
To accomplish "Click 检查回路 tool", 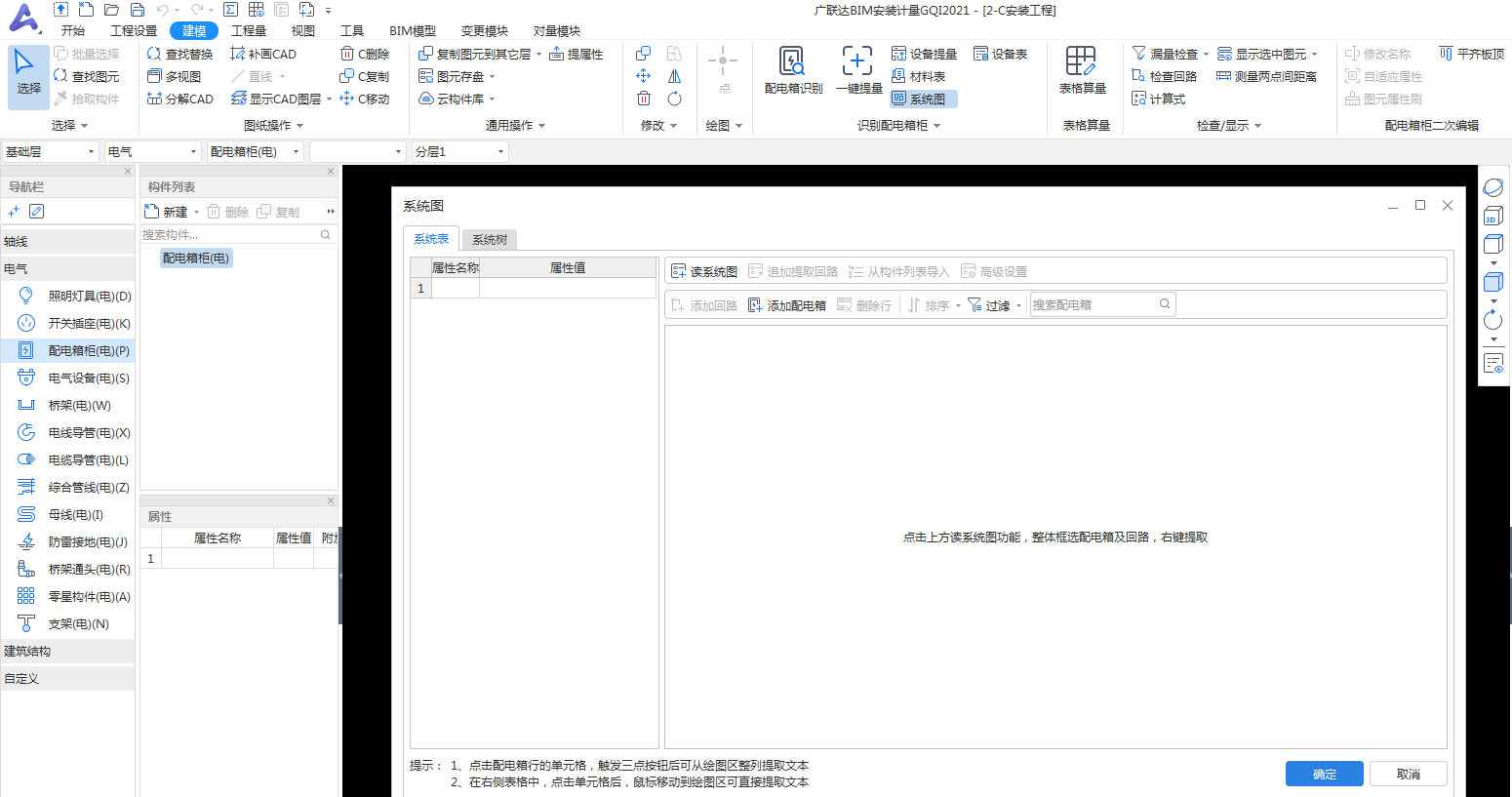I will click(1164, 76).
